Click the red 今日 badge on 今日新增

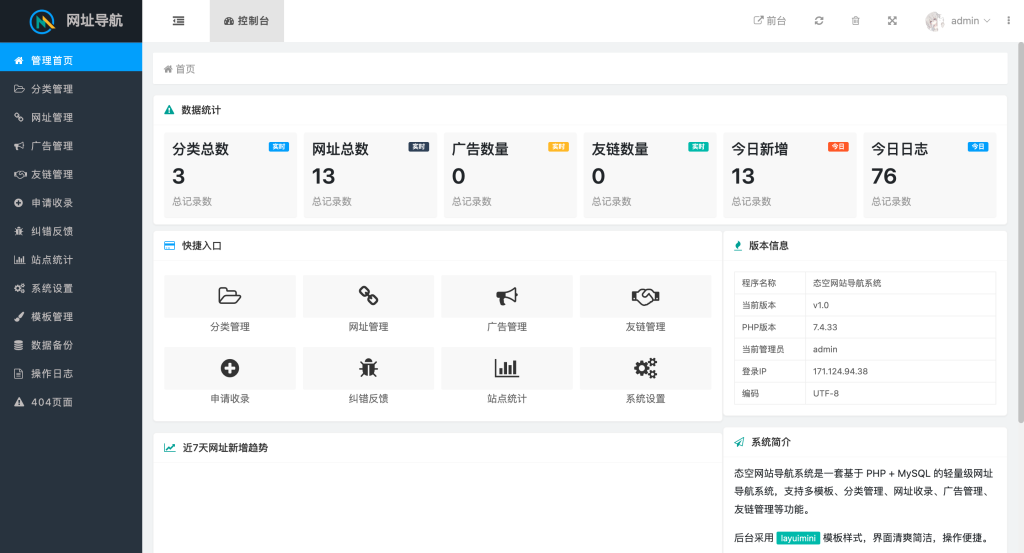click(x=838, y=147)
